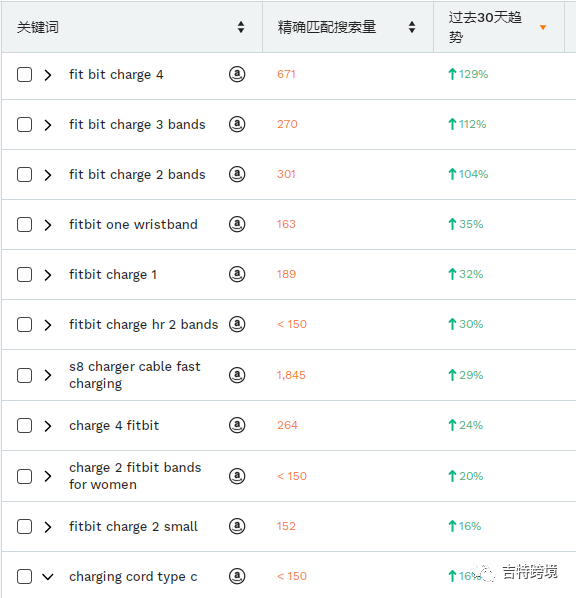Screen dimensions: 576x598
Task: Expand the fitbit charge 2 small row
Action: click(48, 527)
